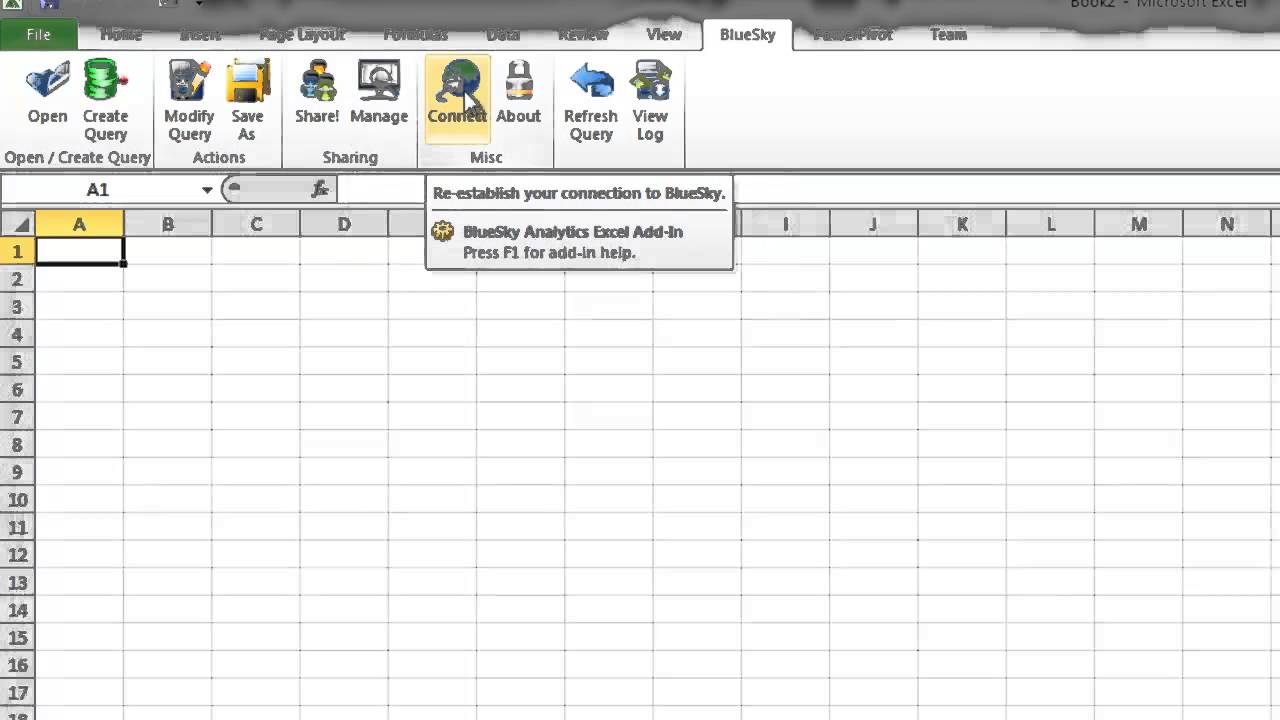Select column C header

click(256, 224)
